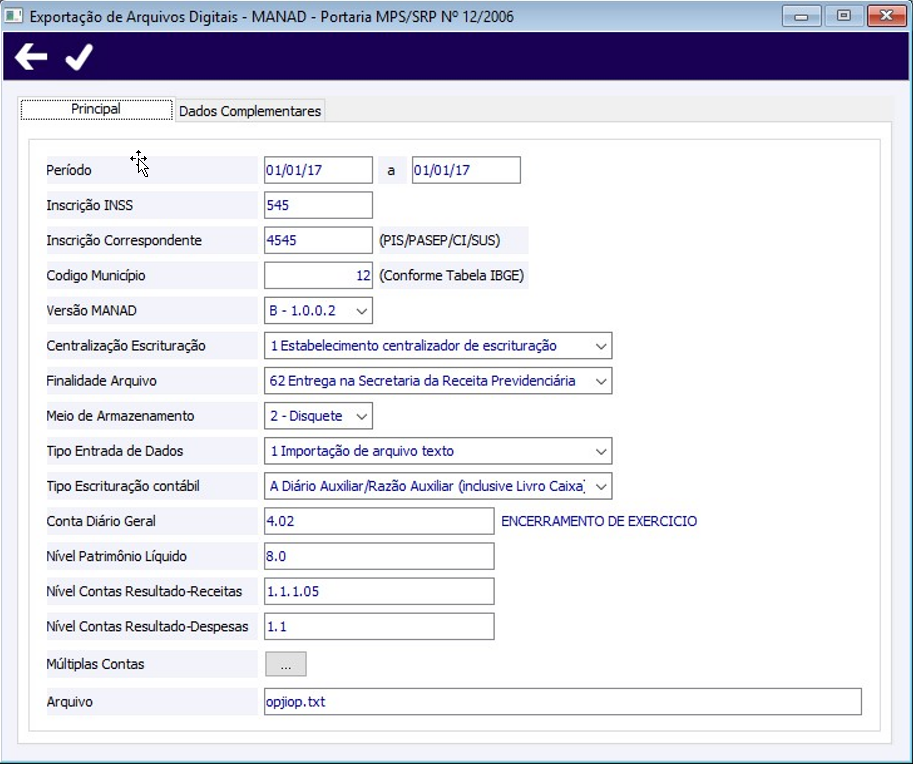The height and width of the screenshot is (764, 913).
Task: Click the Múltiplas Contas label
Action: pyautogui.click(x=95, y=664)
